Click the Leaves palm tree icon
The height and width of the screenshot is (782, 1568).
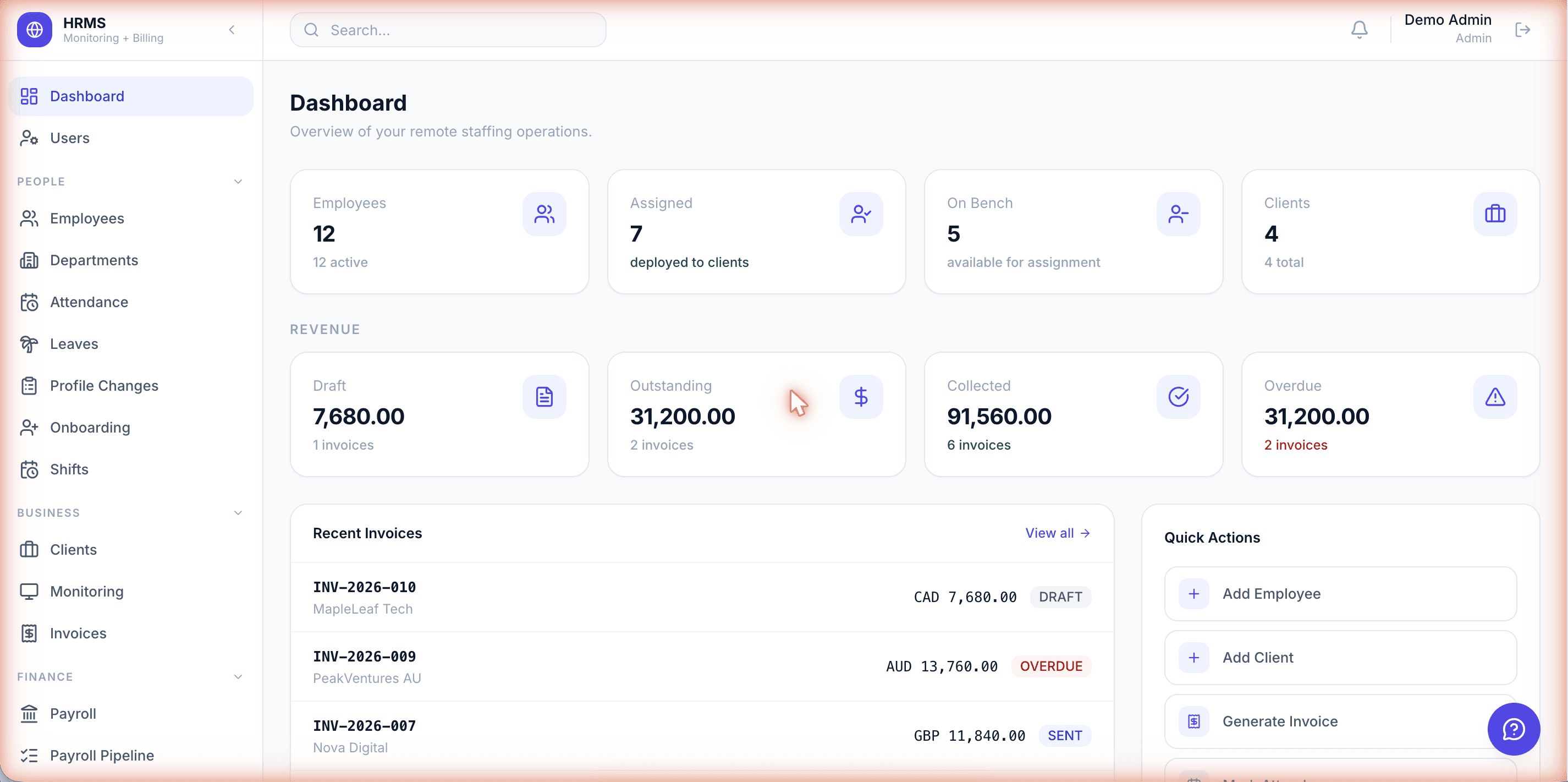click(29, 344)
